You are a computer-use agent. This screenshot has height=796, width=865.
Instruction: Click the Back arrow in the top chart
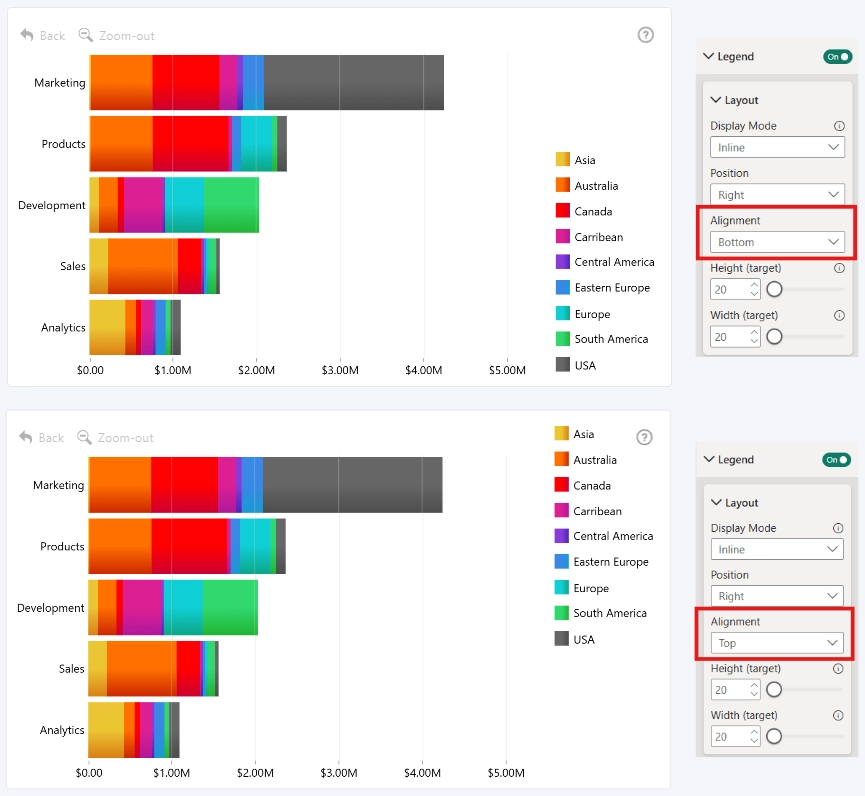[27, 35]
